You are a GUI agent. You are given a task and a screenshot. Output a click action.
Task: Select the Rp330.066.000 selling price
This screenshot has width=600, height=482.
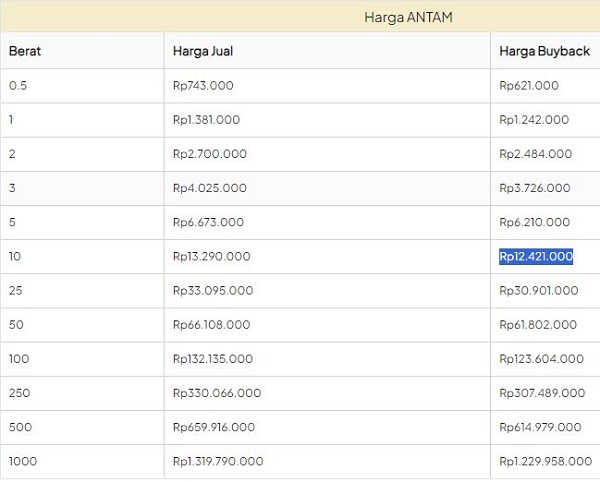(x=216, y=393)
